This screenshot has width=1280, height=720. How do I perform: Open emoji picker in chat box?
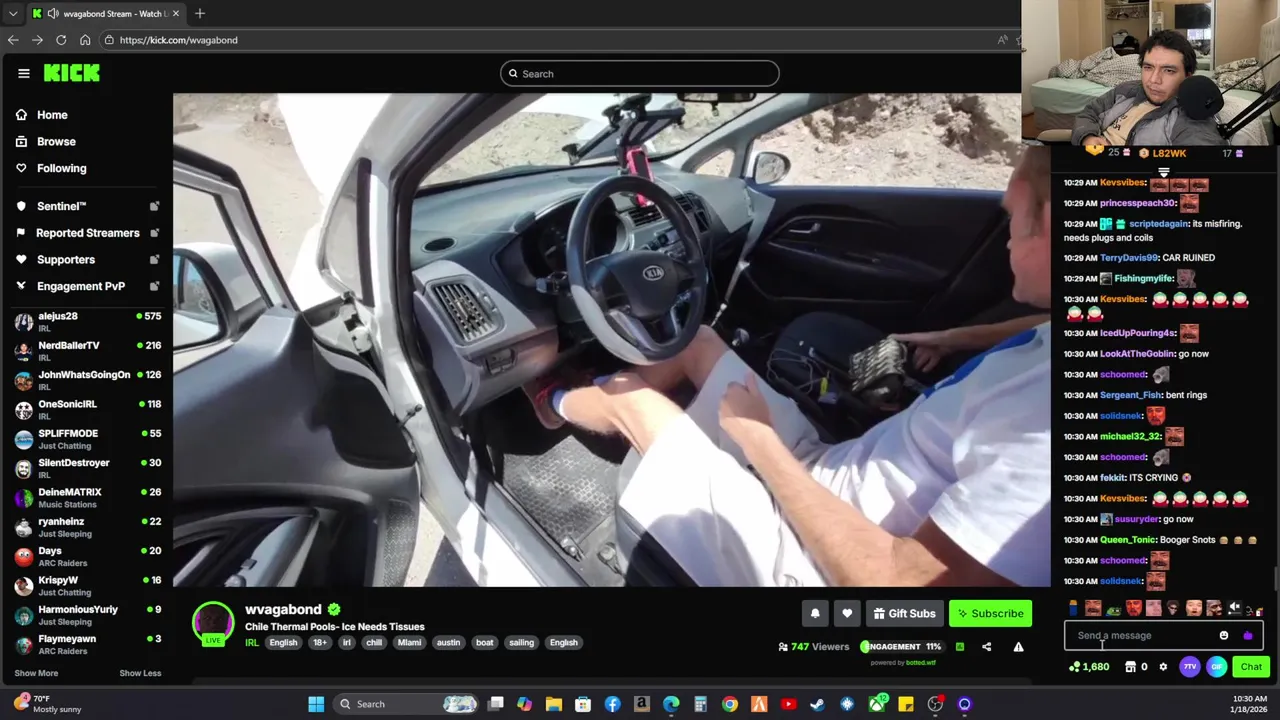click(x=1224, y=636)
